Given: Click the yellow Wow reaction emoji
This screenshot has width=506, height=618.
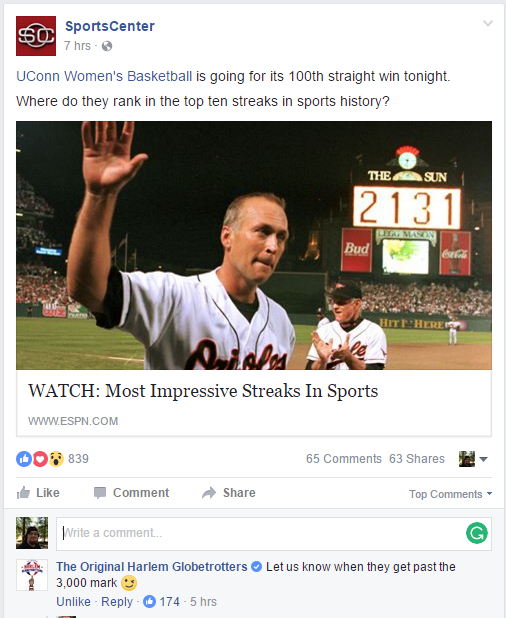Looking at the screenshot, I should point(56,459).
